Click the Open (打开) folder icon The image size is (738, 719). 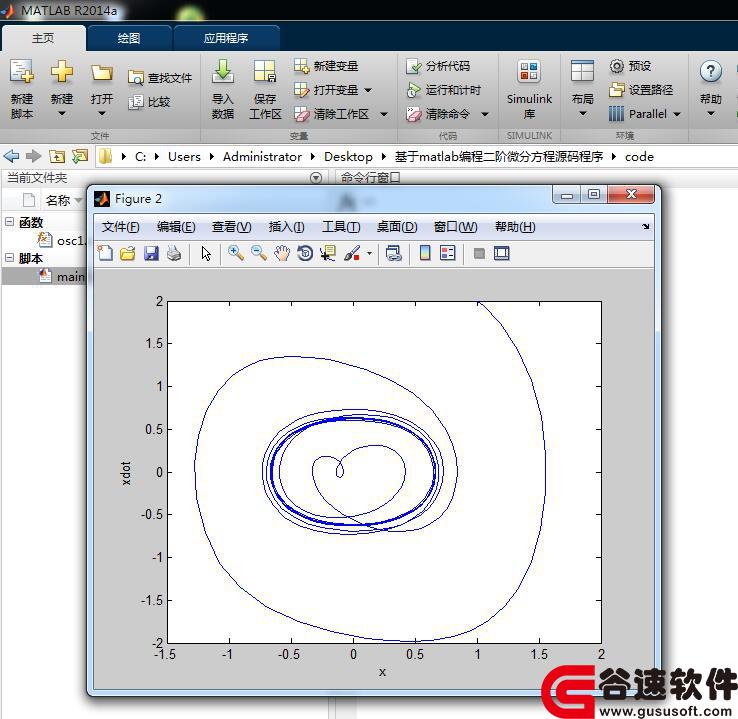pyautogui.click(x=102, y=73)
